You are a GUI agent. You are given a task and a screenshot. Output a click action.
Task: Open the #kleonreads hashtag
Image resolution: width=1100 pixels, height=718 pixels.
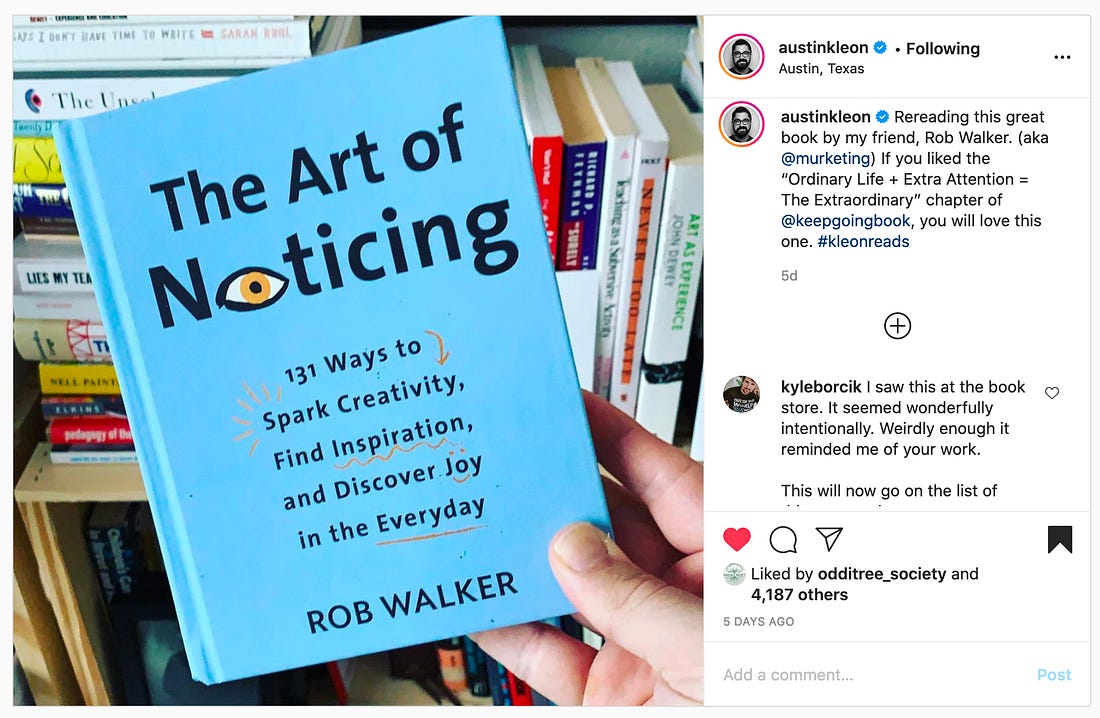[x=863, y=241]
